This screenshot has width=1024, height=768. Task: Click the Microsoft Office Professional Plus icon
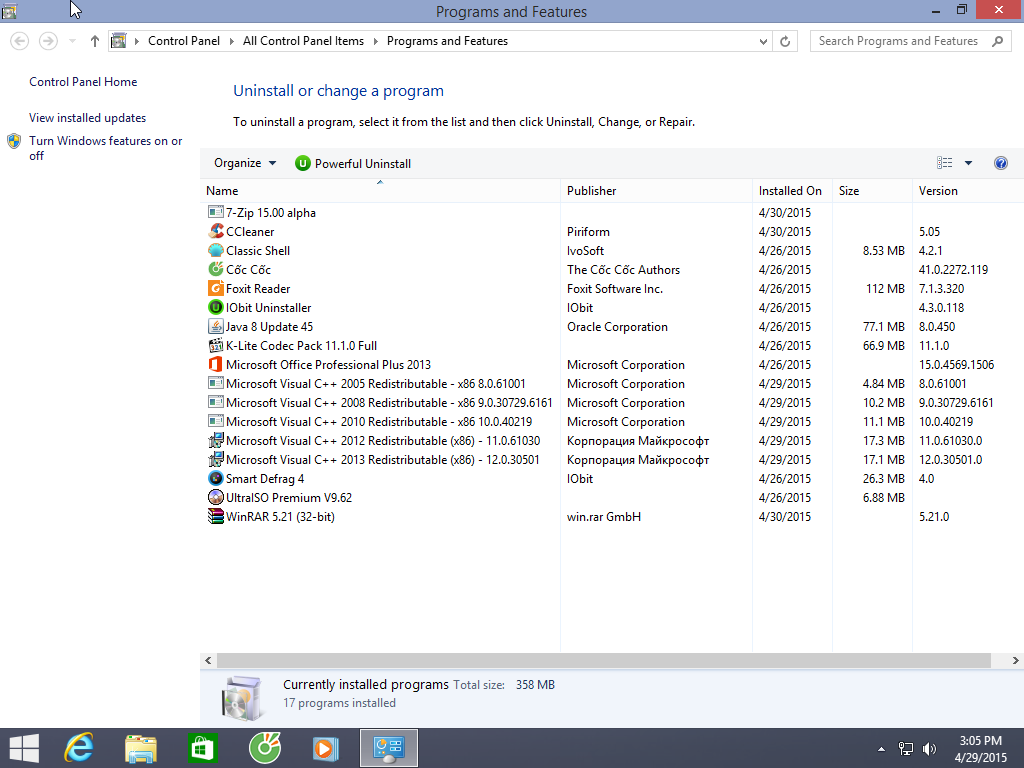[x=215, y=365]
